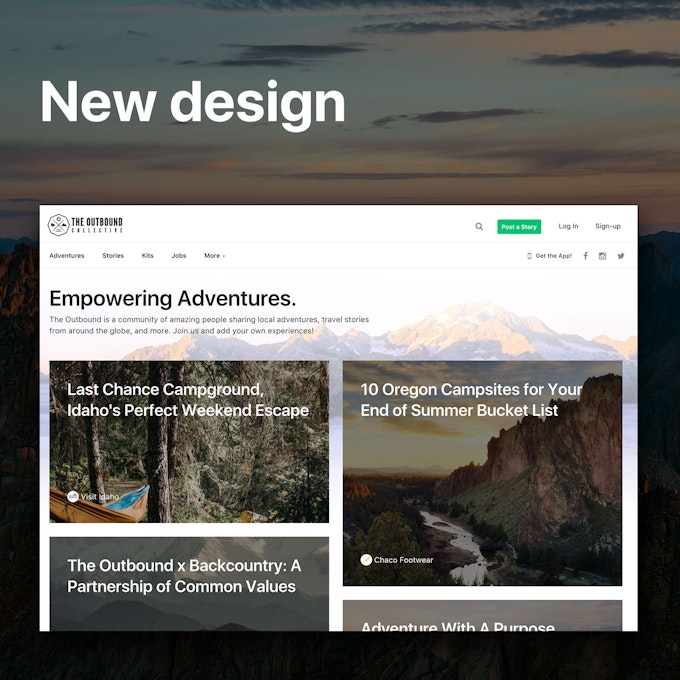680x680 pixels.
Task: Go to the Stories section
Action: [x=113, y=256]
